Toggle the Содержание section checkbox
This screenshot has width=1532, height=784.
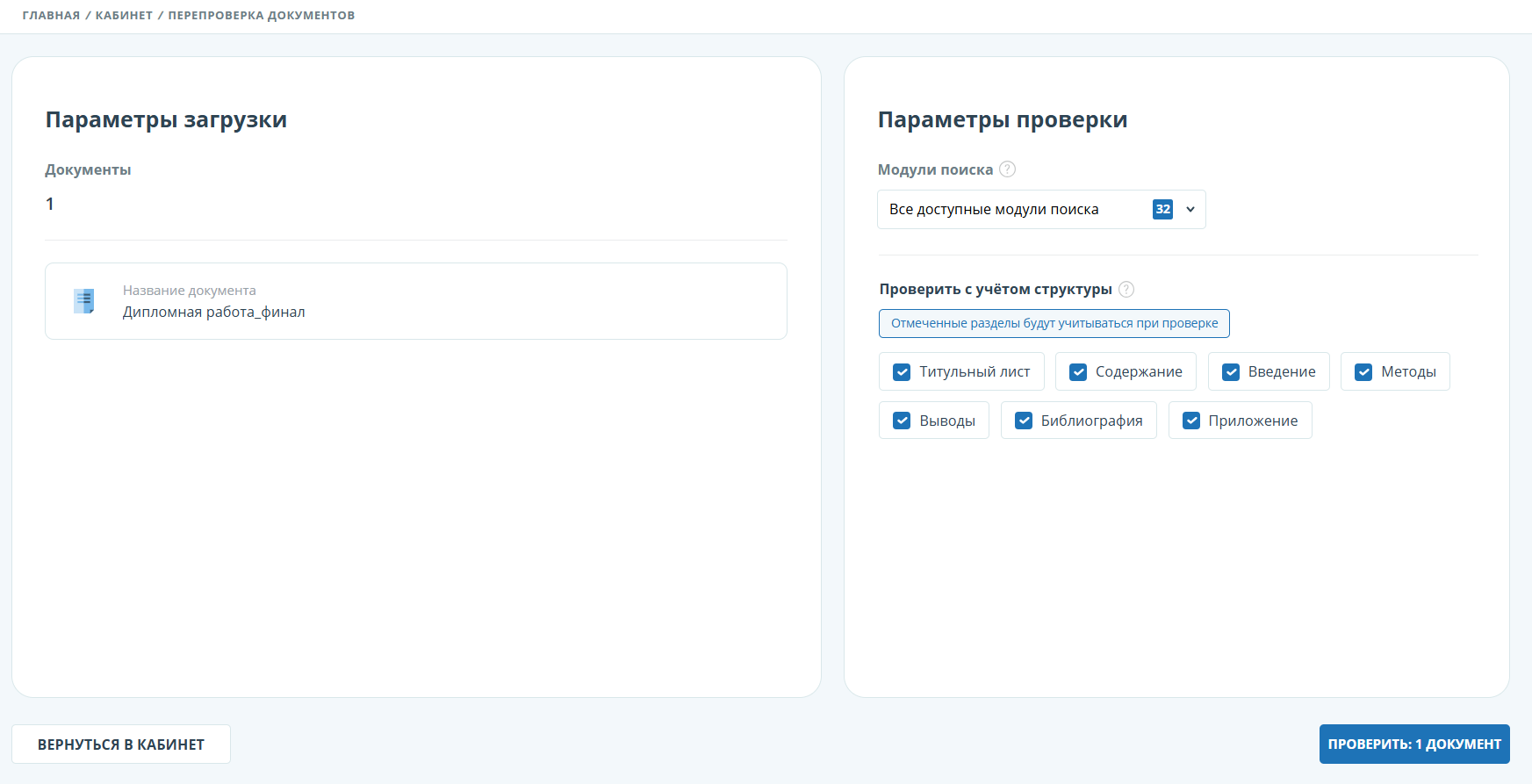1078,372
